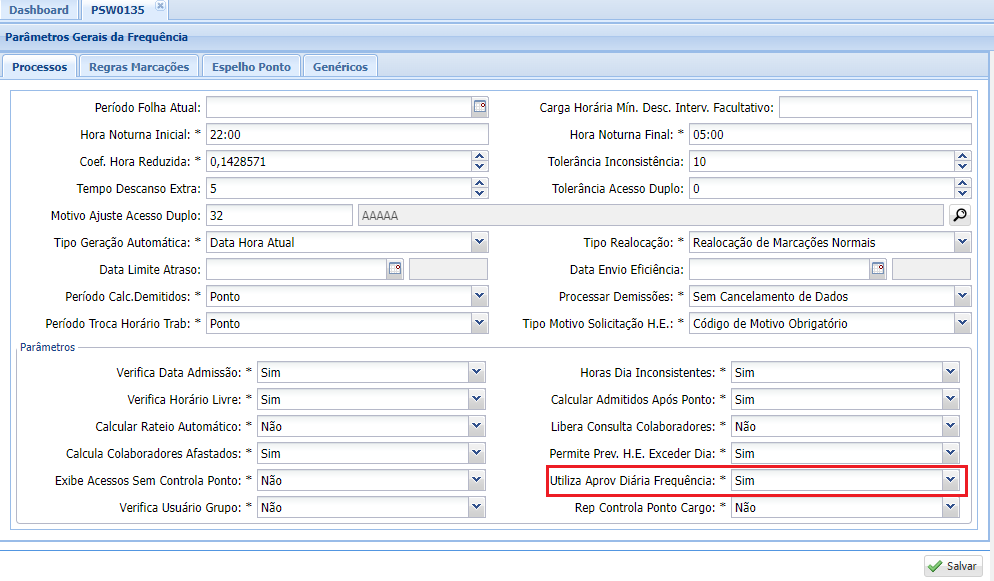The height and width of the screenshot is (581, 994).
Task: Open Tipo Motivo Solicitação H.E. dropdown
Action: pos(963,323)
